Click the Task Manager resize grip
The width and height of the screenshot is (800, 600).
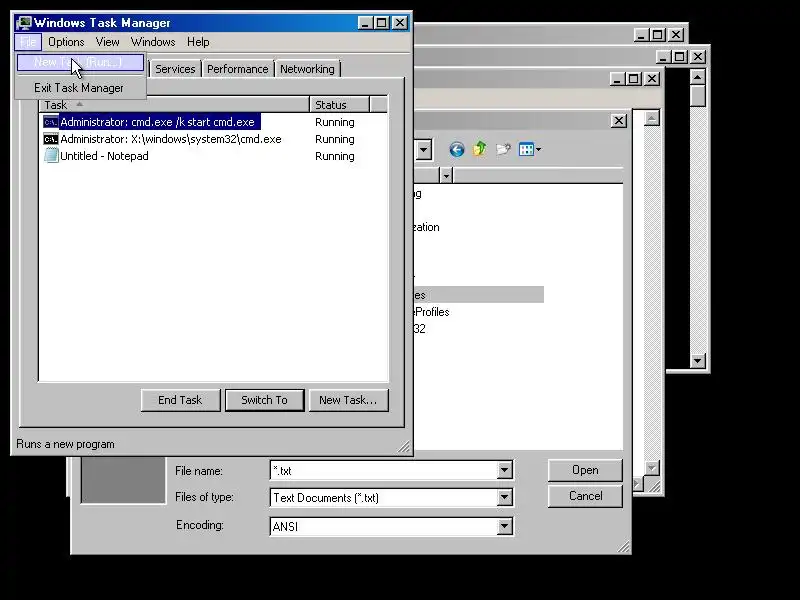[x=404, y=447]
